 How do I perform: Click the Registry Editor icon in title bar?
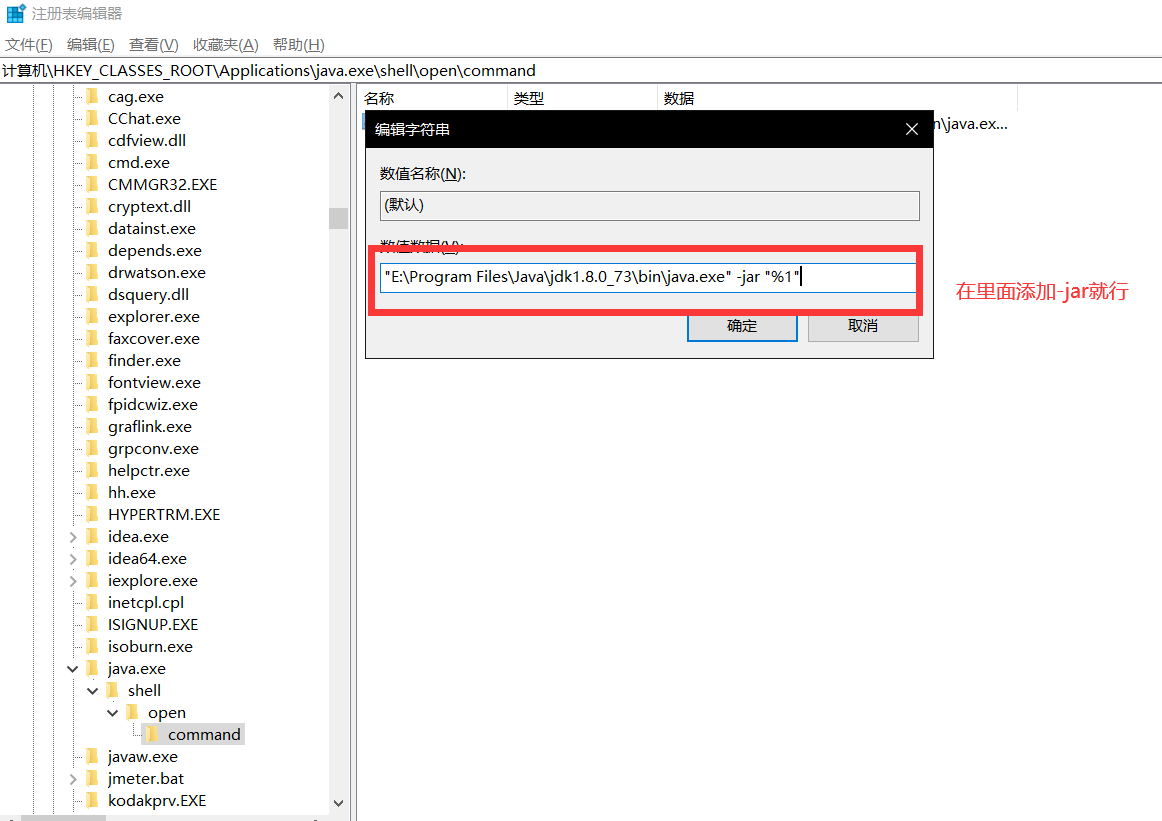(14, 14)
